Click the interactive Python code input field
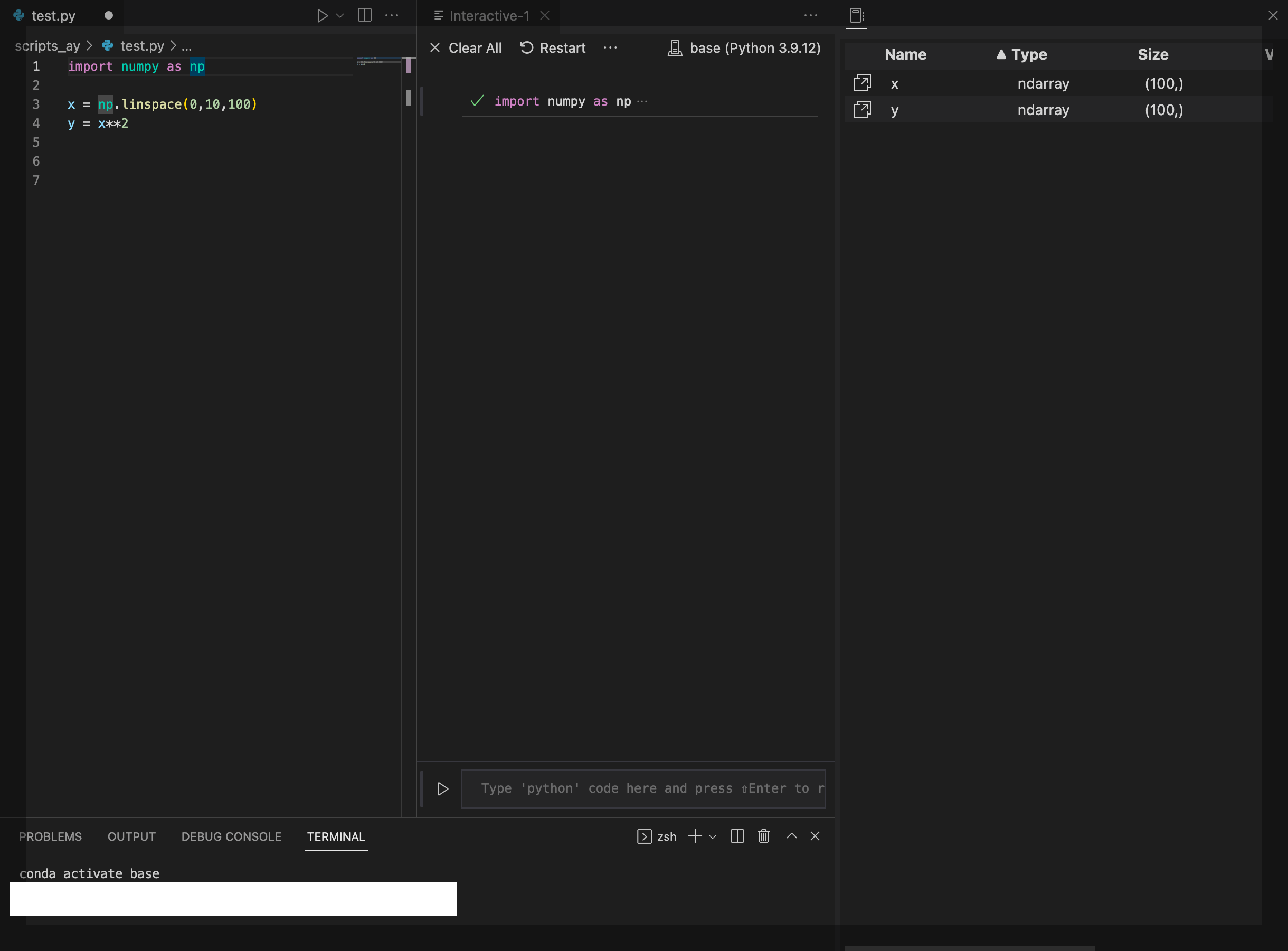 coord(643,788)
